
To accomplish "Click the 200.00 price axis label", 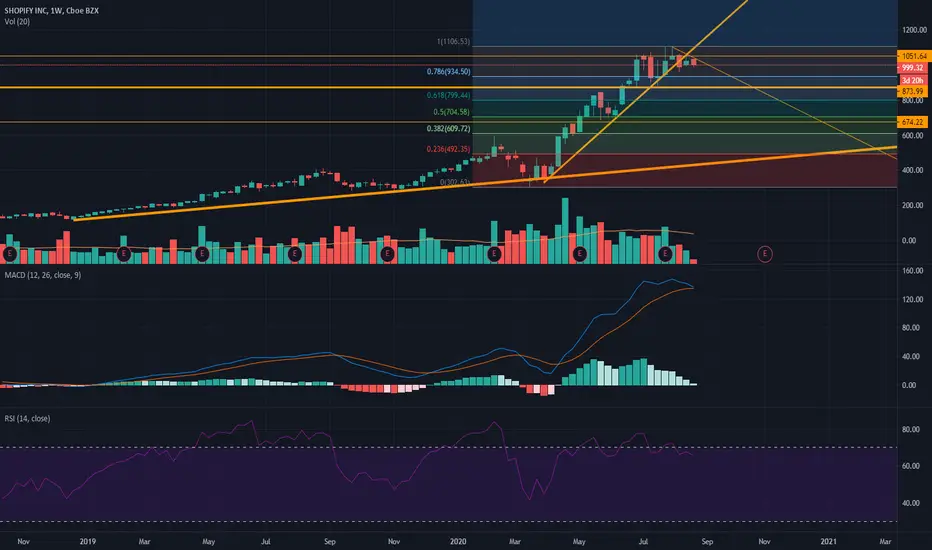I will pyautogui.click(x=914, y=206).
